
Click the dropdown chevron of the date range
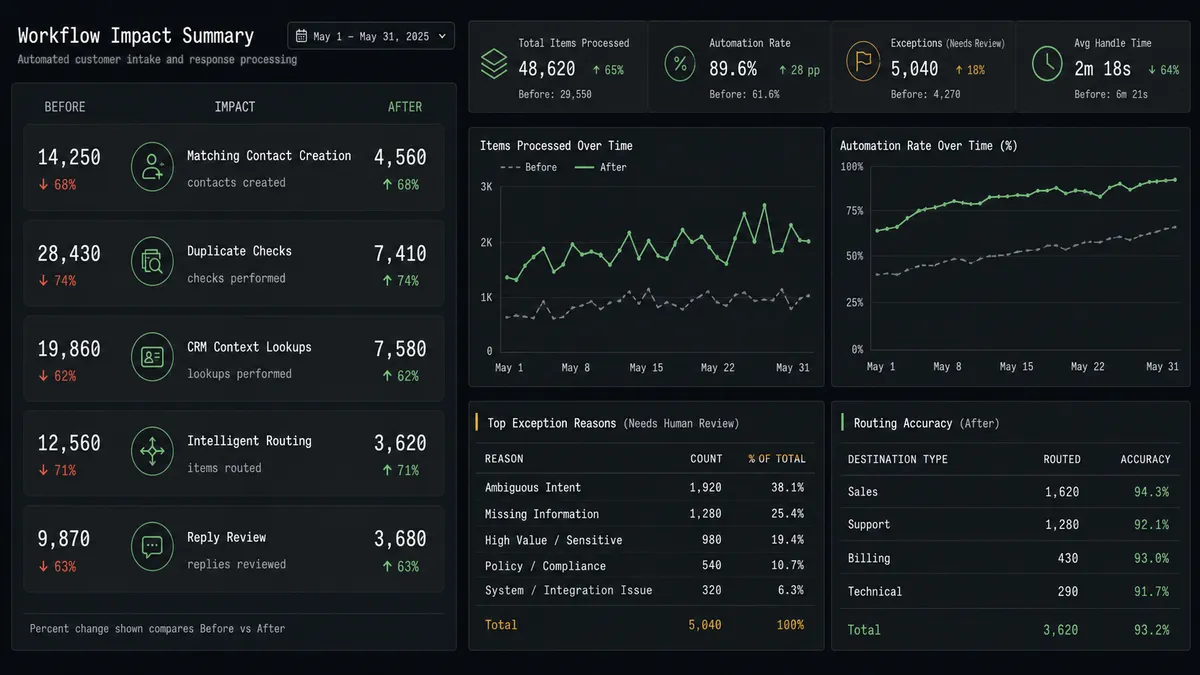[x=441, y=36]
